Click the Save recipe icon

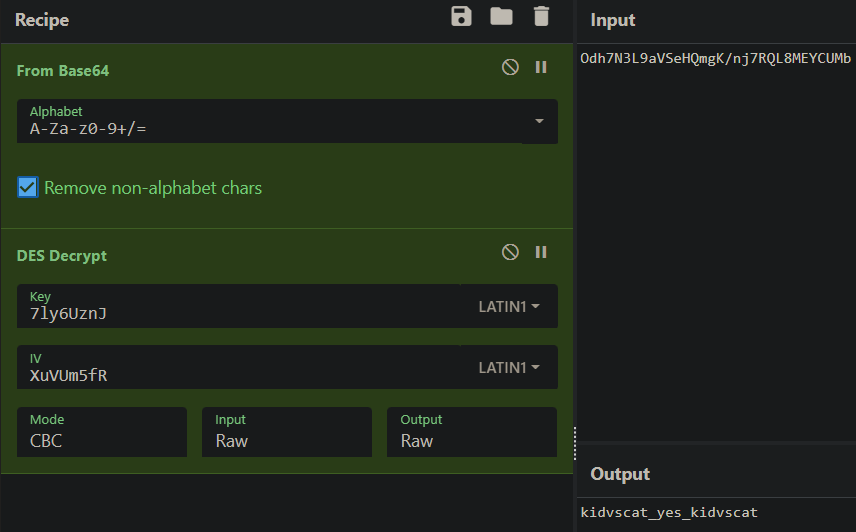click(x=461, y=17)
